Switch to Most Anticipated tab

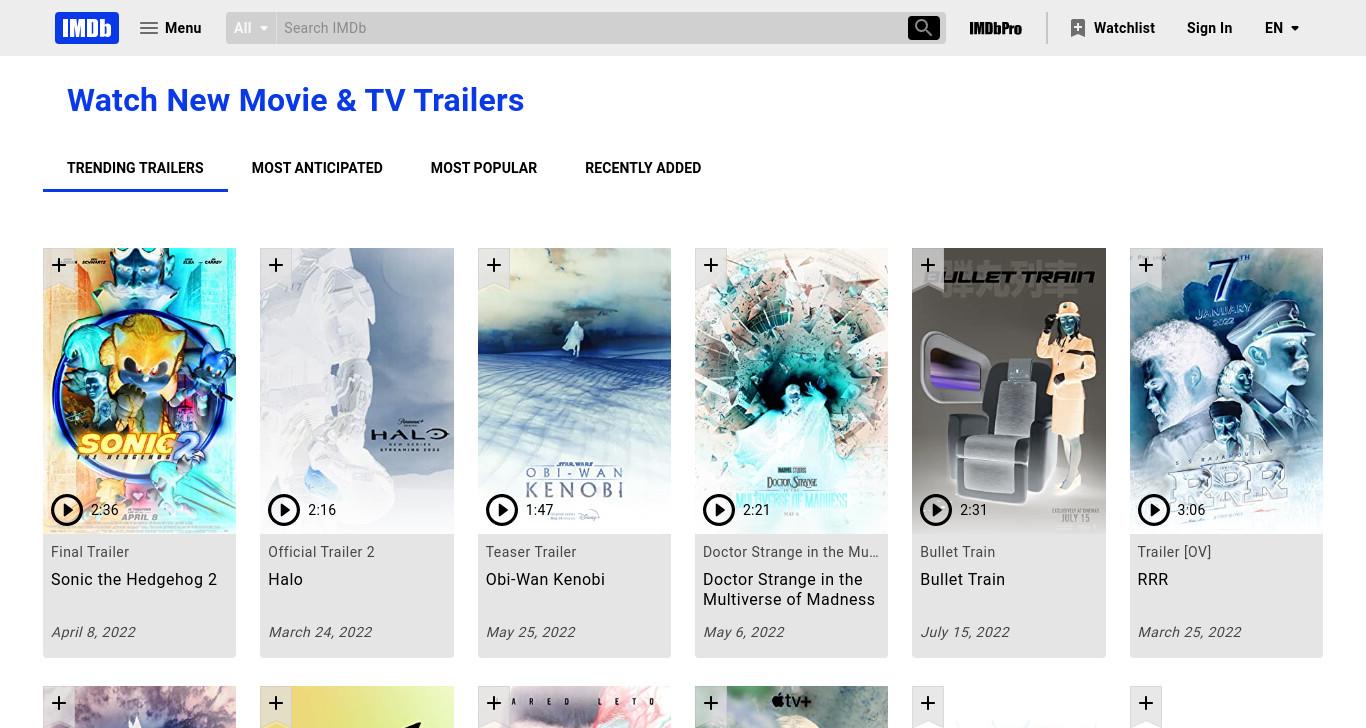tap(317, 168)
